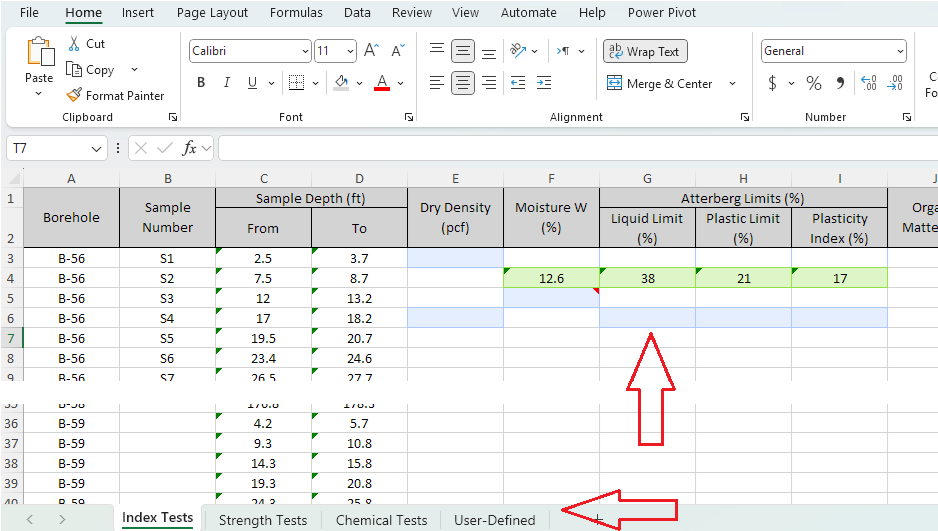Decrease indent in cell
Viewport: 938px width, 531px height.
pyautogui.click(x=518, y=83)
